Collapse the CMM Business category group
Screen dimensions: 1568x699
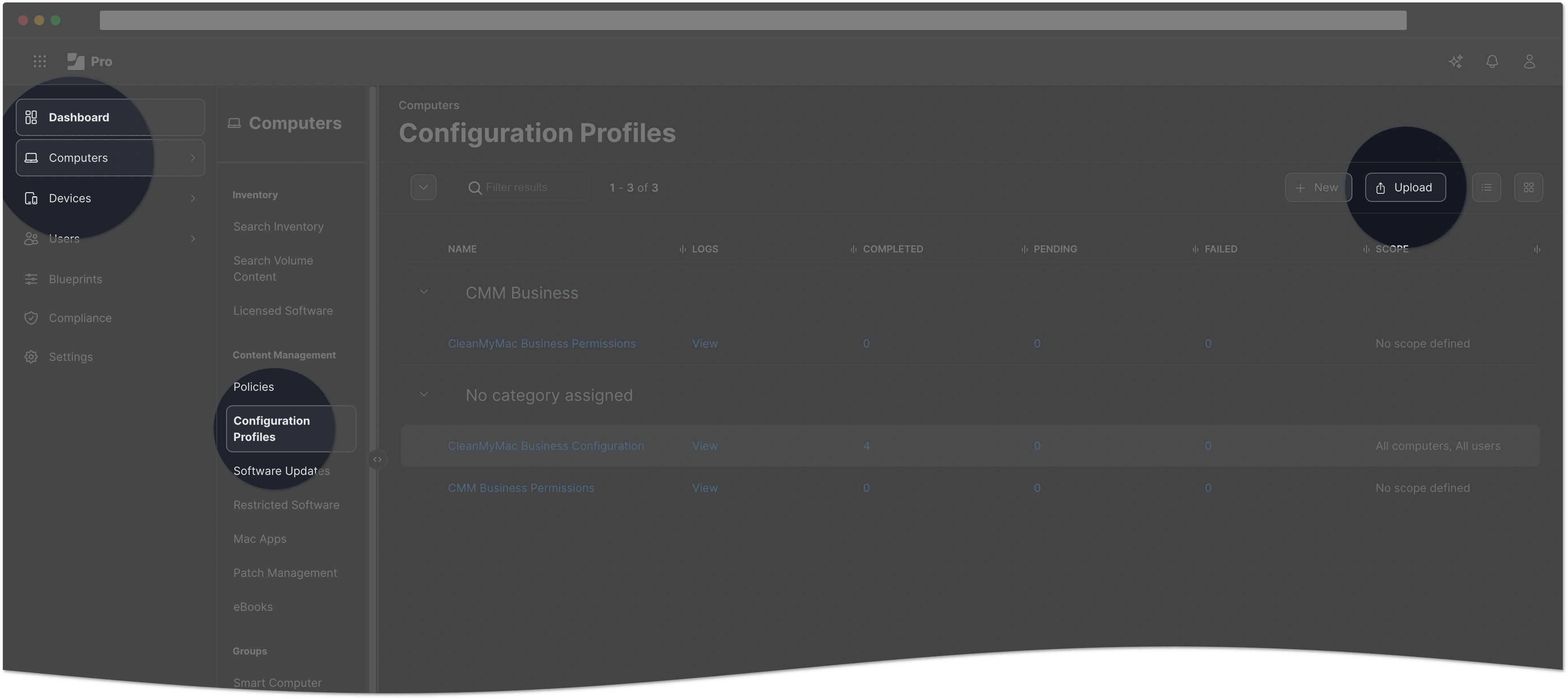click(424, 292)
